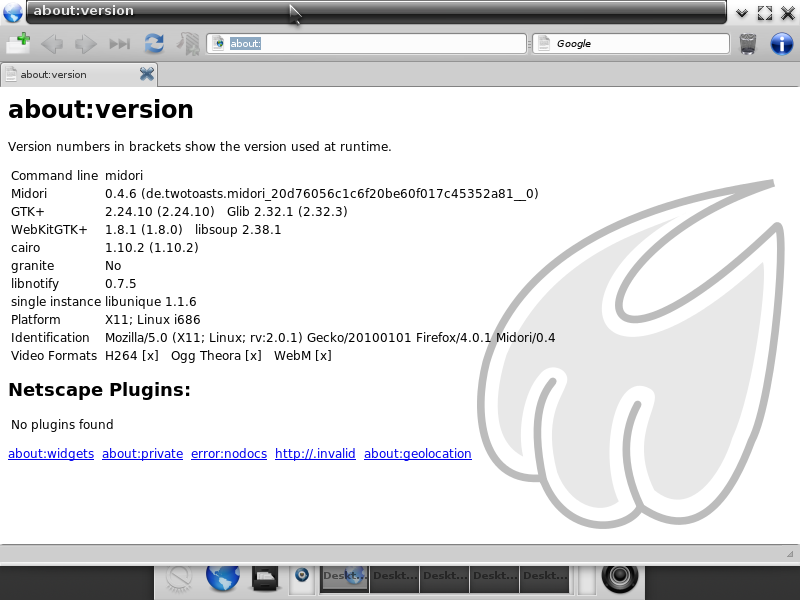Click the WebKitGTK+ '1.8.1 (1.8.0)' value
Viewport: 800px width, 600px height.
(x=143, y=230)
